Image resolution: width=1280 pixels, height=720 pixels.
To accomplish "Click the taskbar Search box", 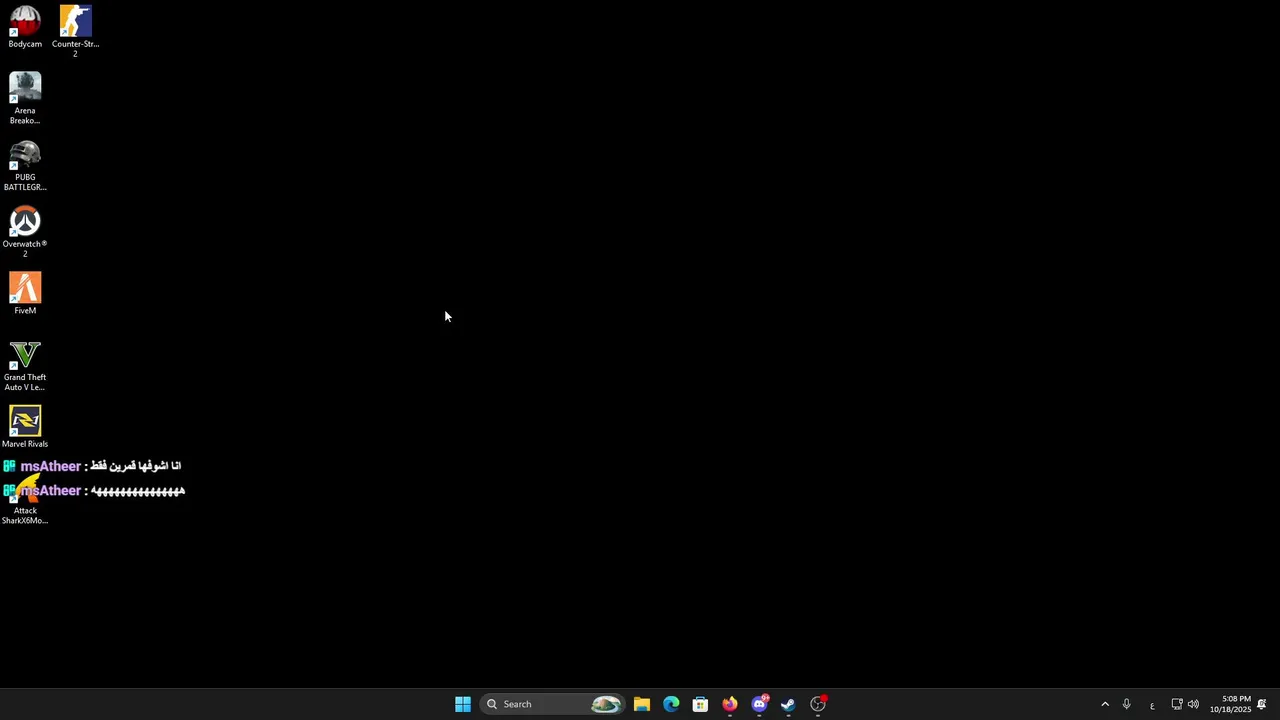I will point(553,704).
